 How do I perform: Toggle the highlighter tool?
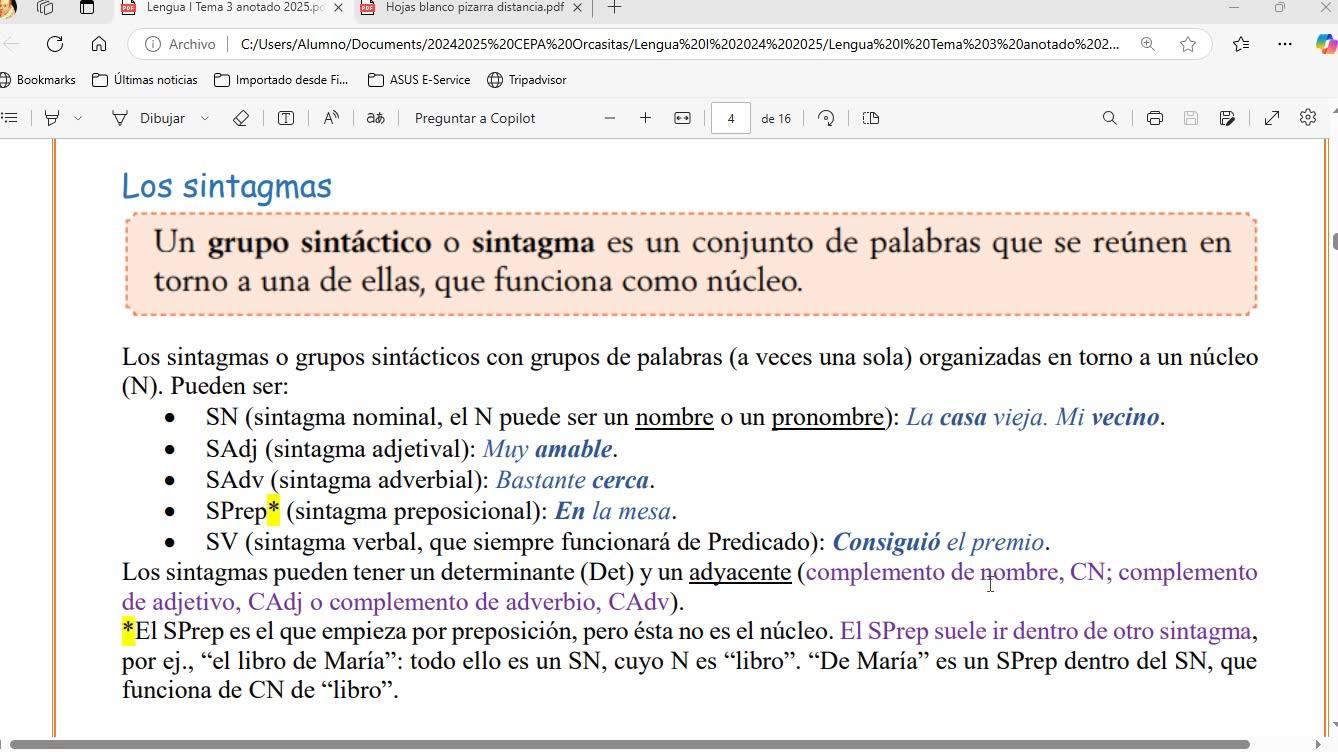(52, 118)
